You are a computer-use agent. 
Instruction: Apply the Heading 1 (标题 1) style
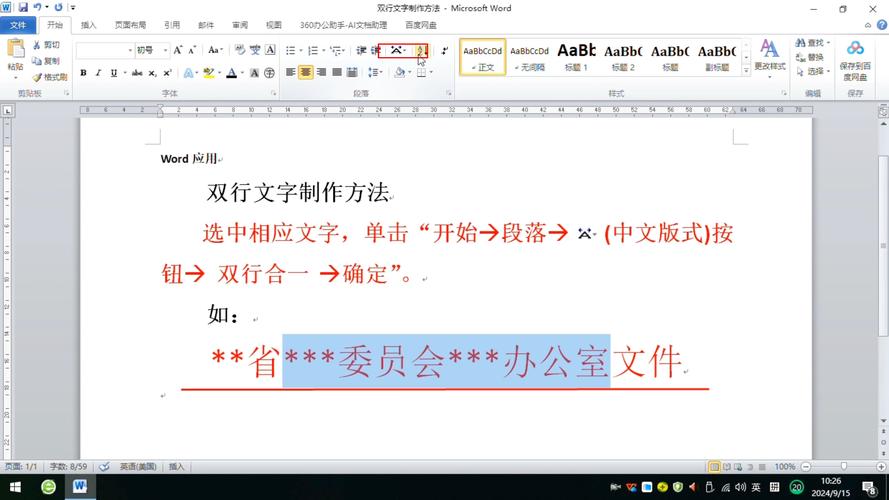click(576, 57)
